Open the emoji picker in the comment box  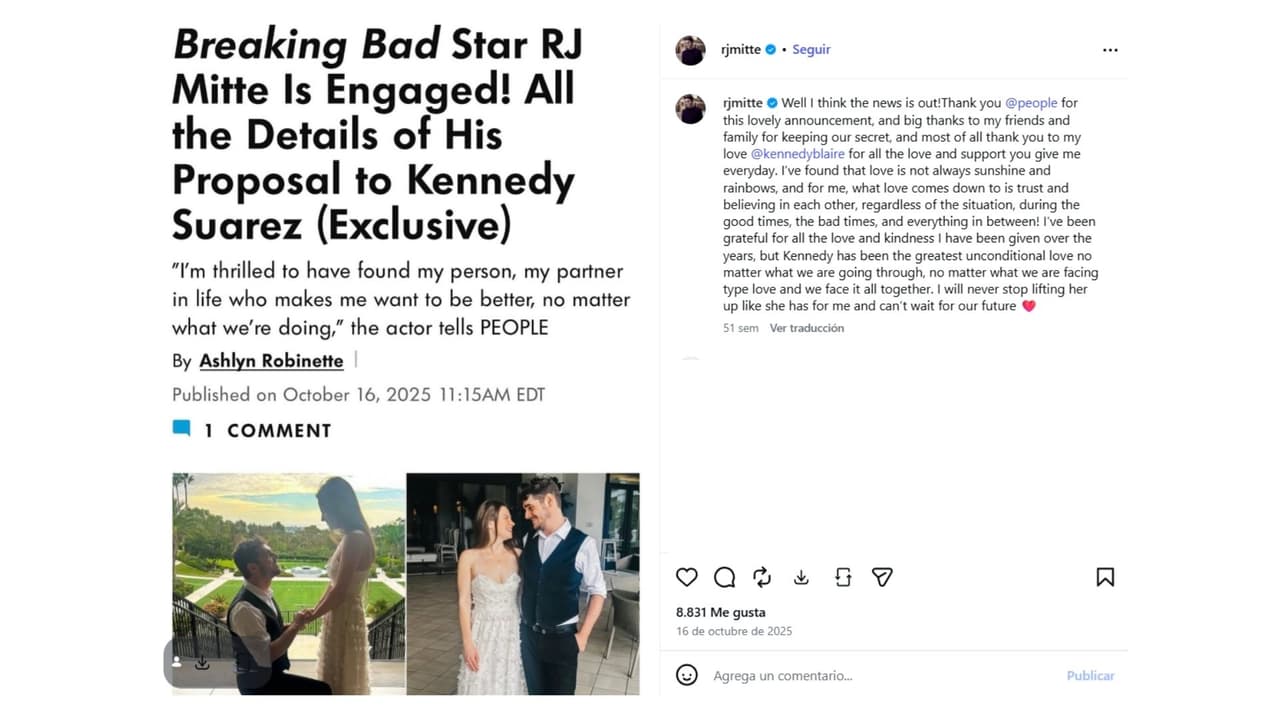pyautogui.click(x=687, y=675)
